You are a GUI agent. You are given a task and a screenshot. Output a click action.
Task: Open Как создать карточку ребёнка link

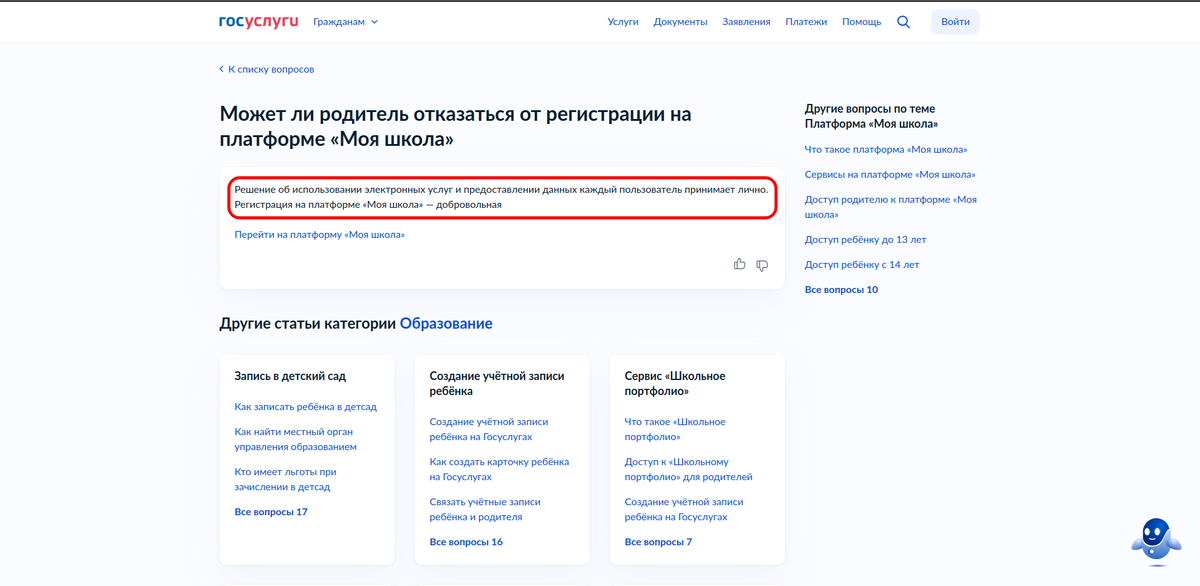(500, 469)
